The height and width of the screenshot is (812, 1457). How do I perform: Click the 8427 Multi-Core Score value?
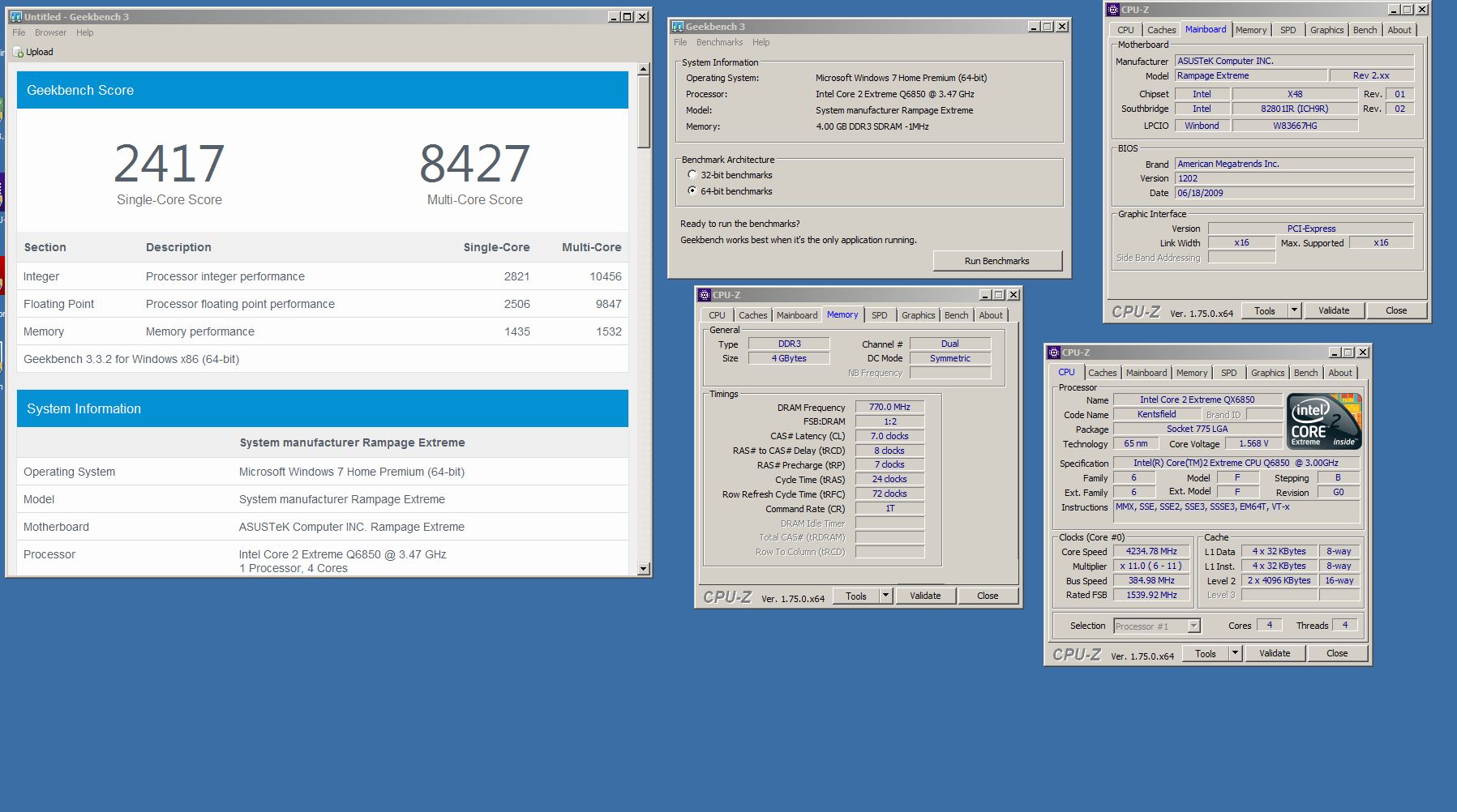[x=475, y=164]
